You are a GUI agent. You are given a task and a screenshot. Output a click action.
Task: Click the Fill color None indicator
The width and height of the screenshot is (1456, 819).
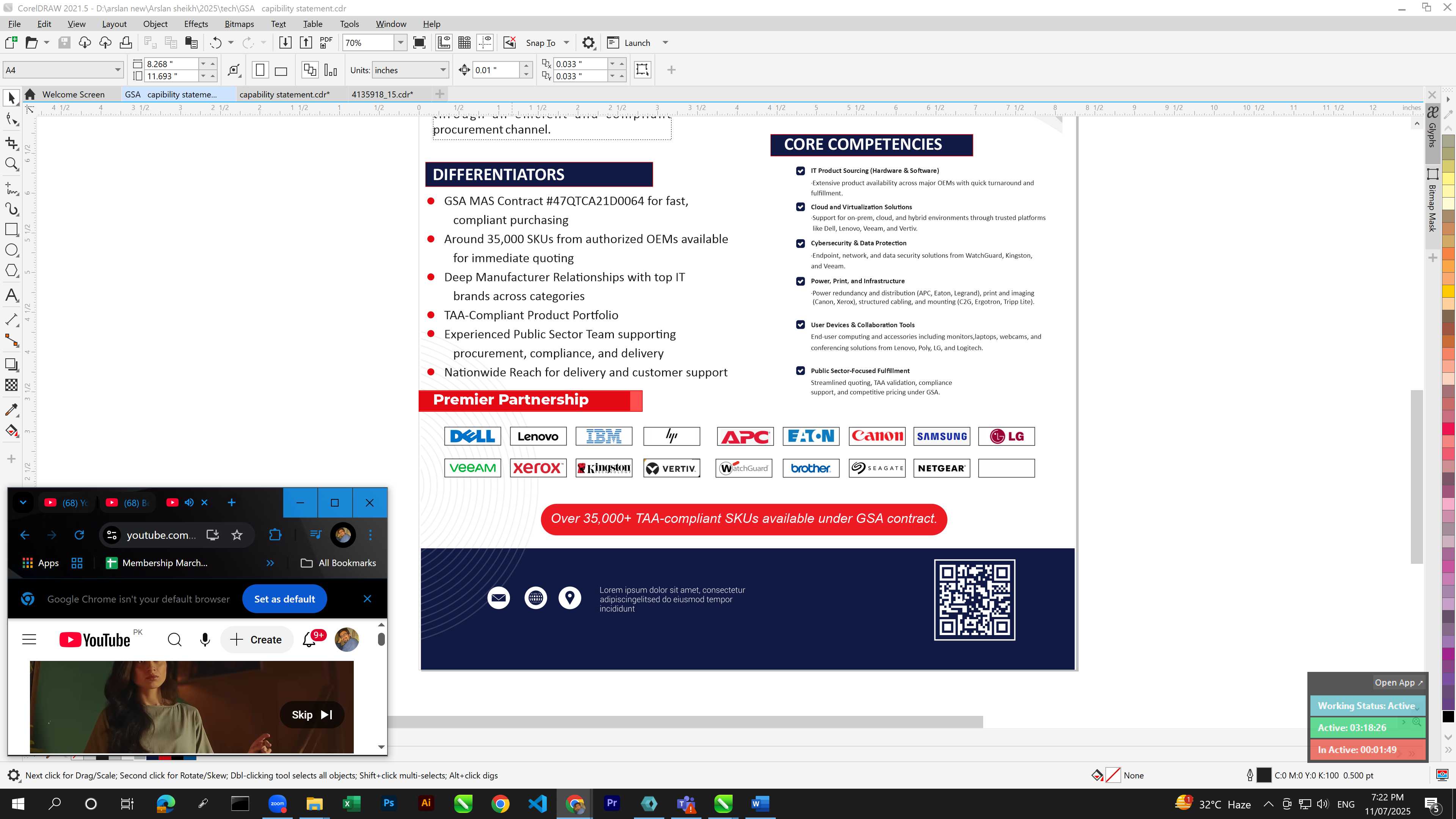(1112, 775)
